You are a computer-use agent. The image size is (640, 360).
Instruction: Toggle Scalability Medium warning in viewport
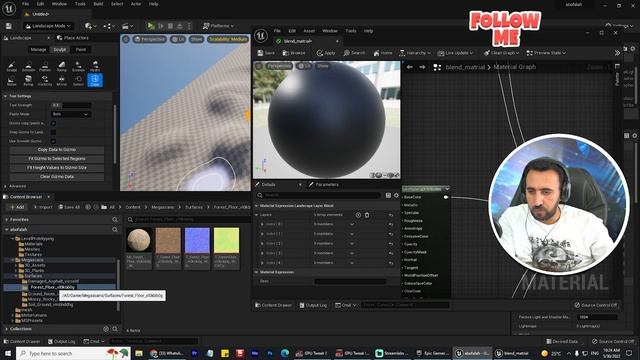pos(228,39)
